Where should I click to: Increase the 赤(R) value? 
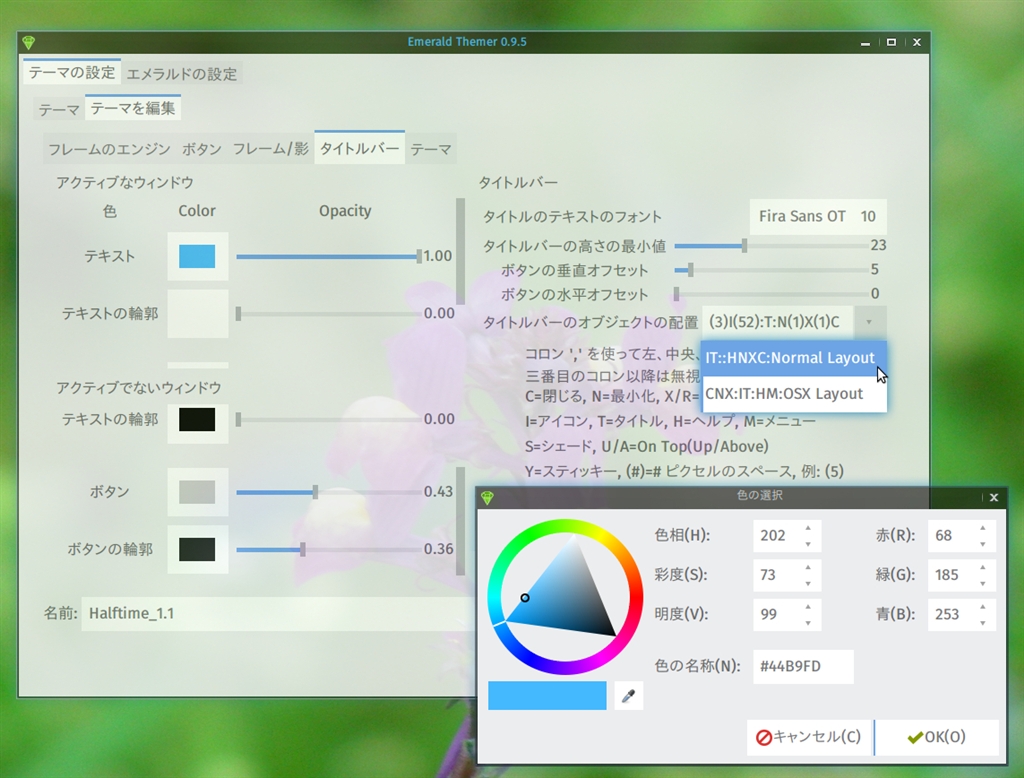point(983,528)
